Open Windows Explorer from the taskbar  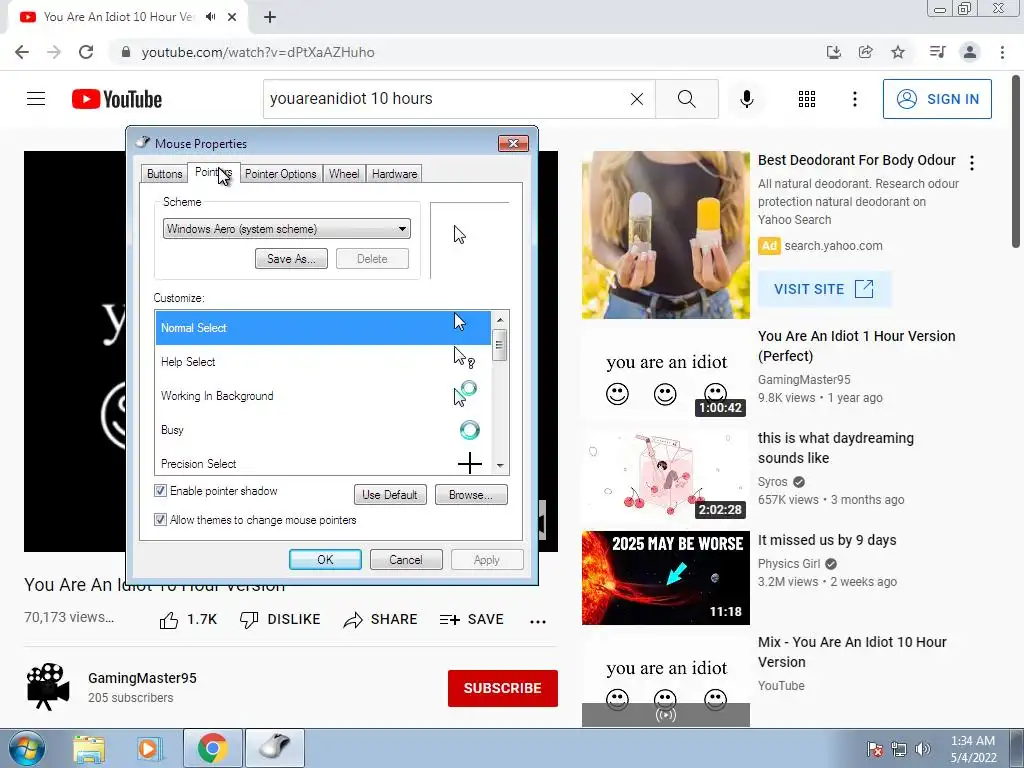89,748
